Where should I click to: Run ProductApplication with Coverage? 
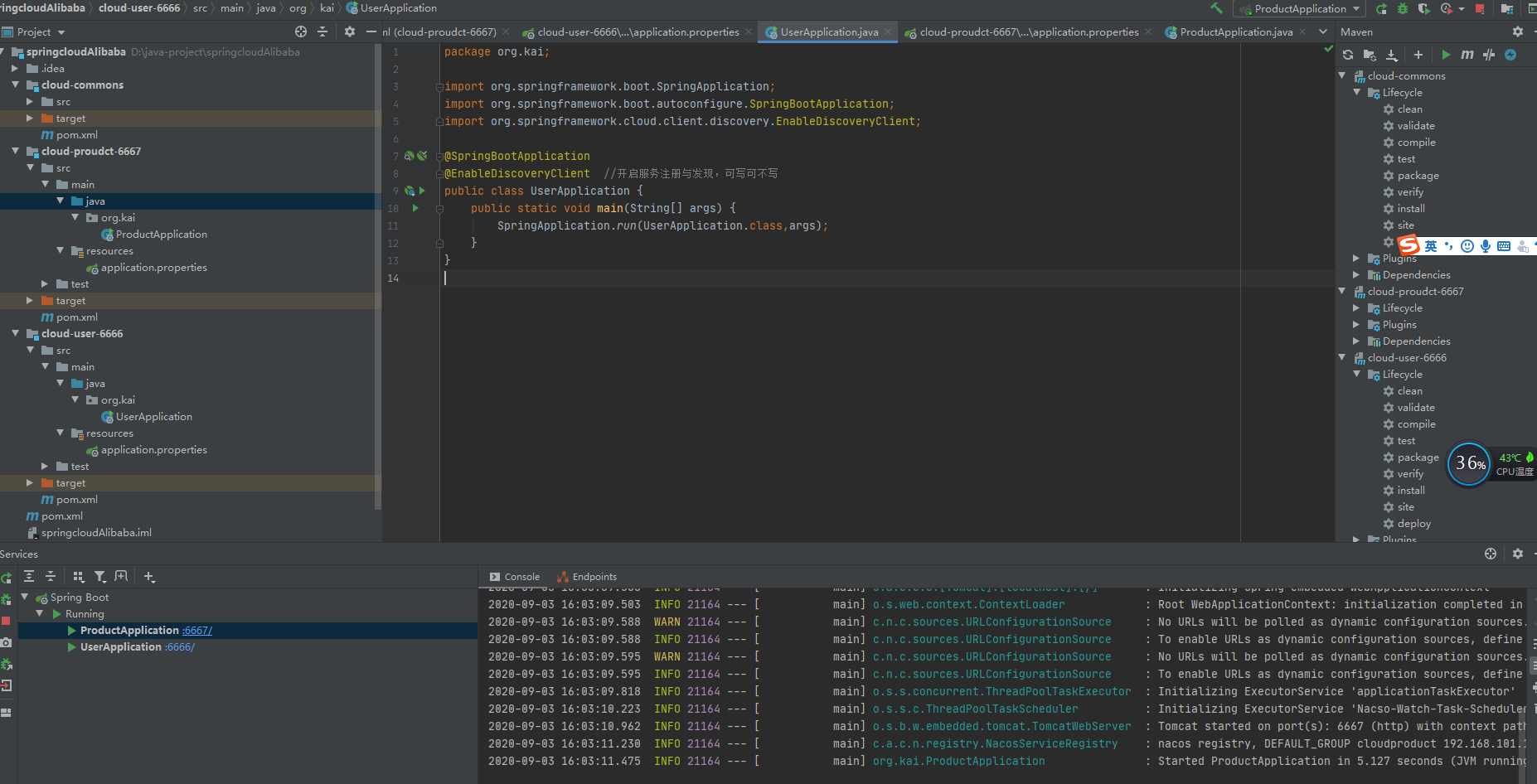[1423, 8]
